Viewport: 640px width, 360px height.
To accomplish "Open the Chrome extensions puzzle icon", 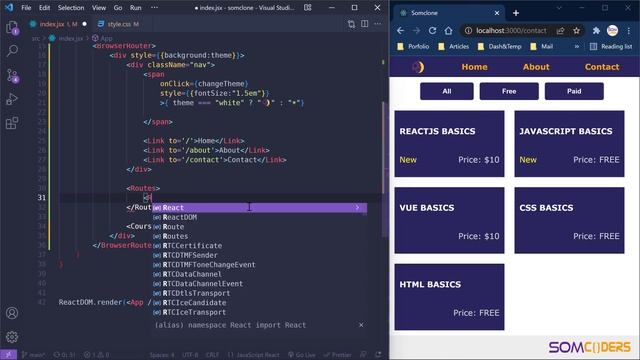I will tap(596, 31).
